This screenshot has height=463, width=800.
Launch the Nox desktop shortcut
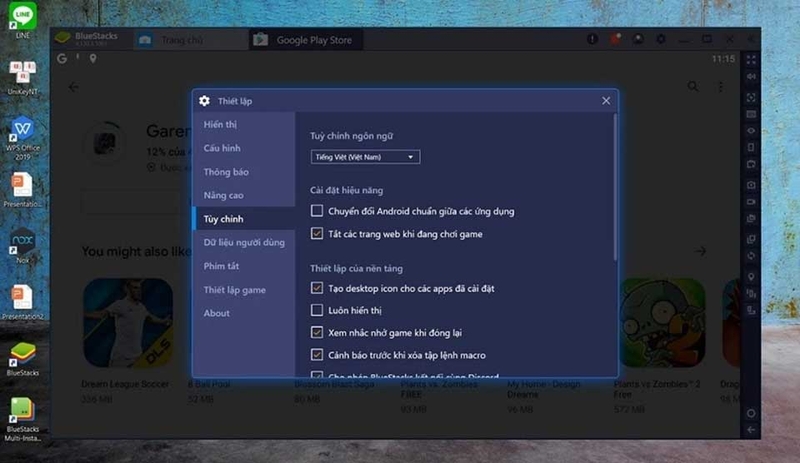tap(22, 246)
